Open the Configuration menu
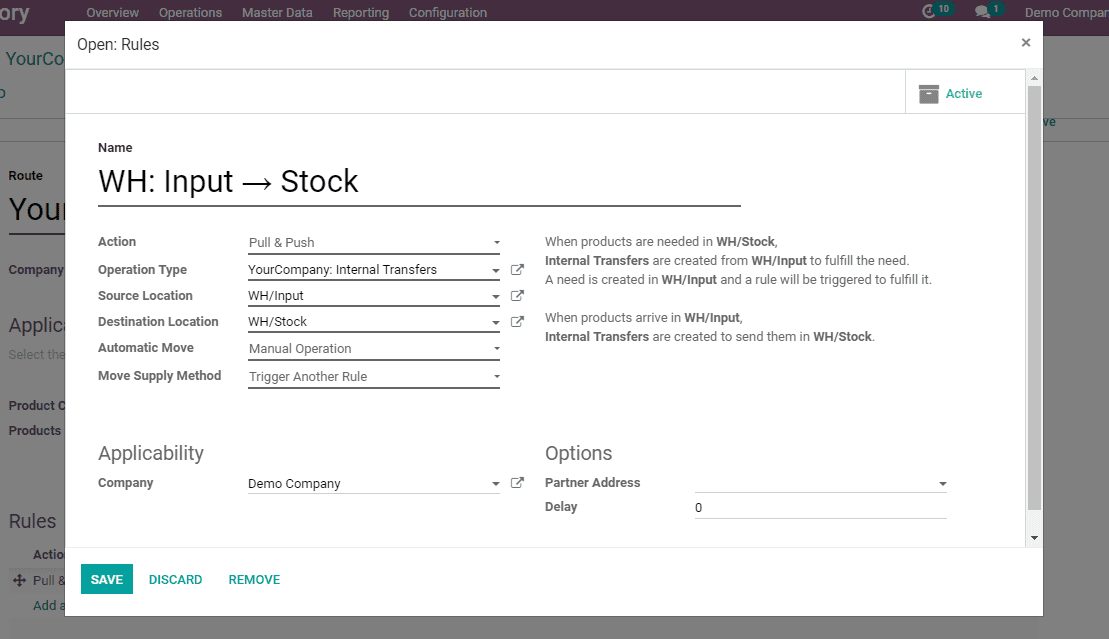1109x639 pixels. tap(448, 13)
